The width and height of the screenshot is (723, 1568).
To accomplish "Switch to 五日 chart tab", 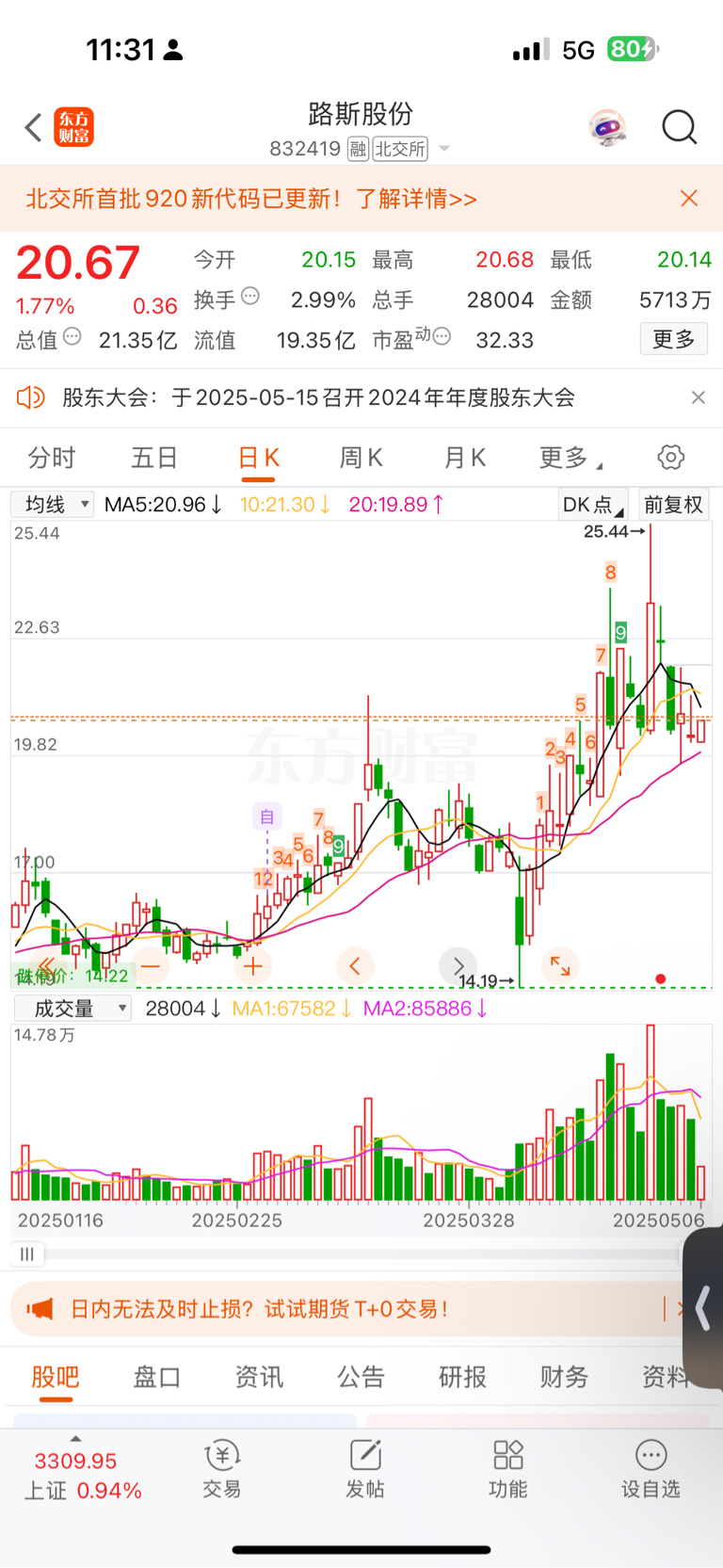I will click(154, 458).
